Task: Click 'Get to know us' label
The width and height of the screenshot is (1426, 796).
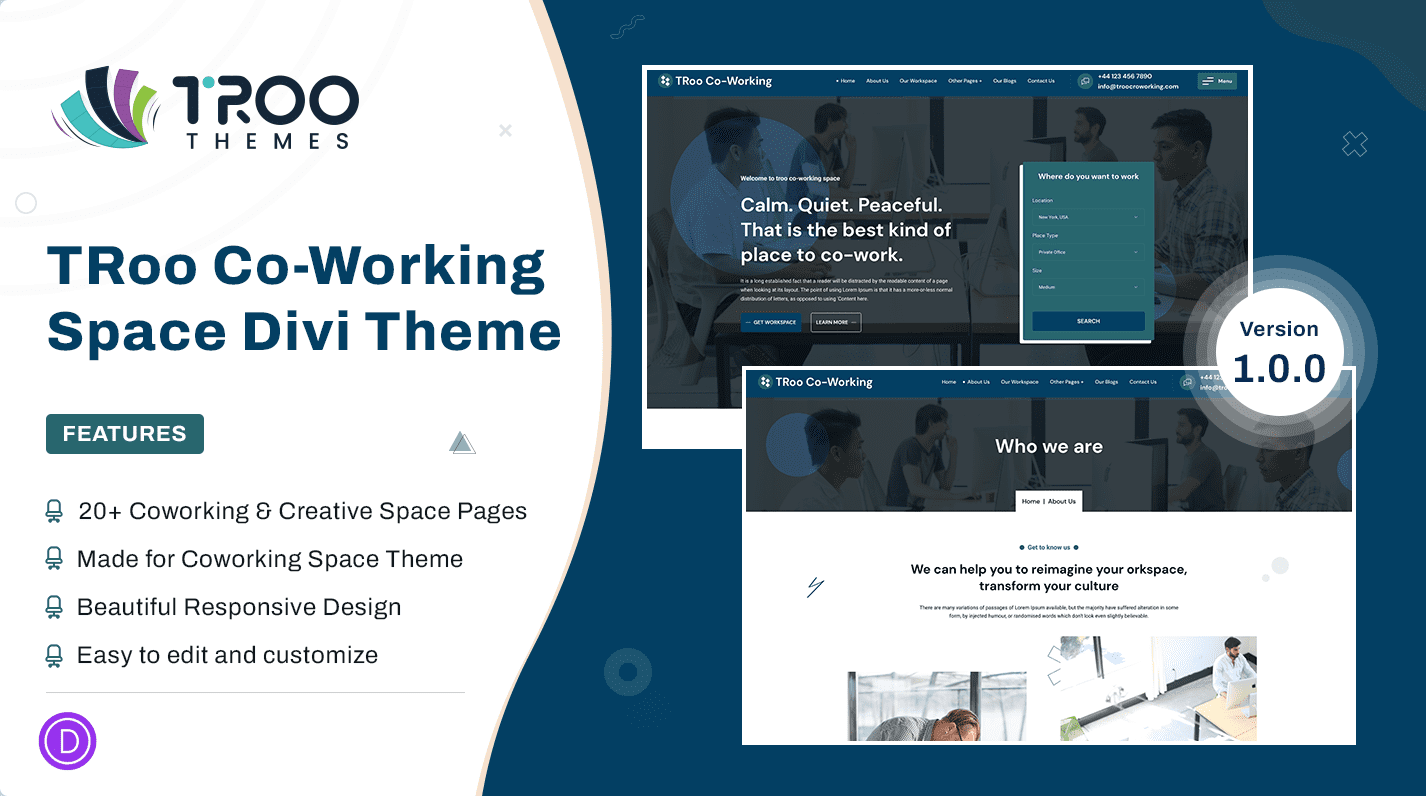Action: 1049,547
